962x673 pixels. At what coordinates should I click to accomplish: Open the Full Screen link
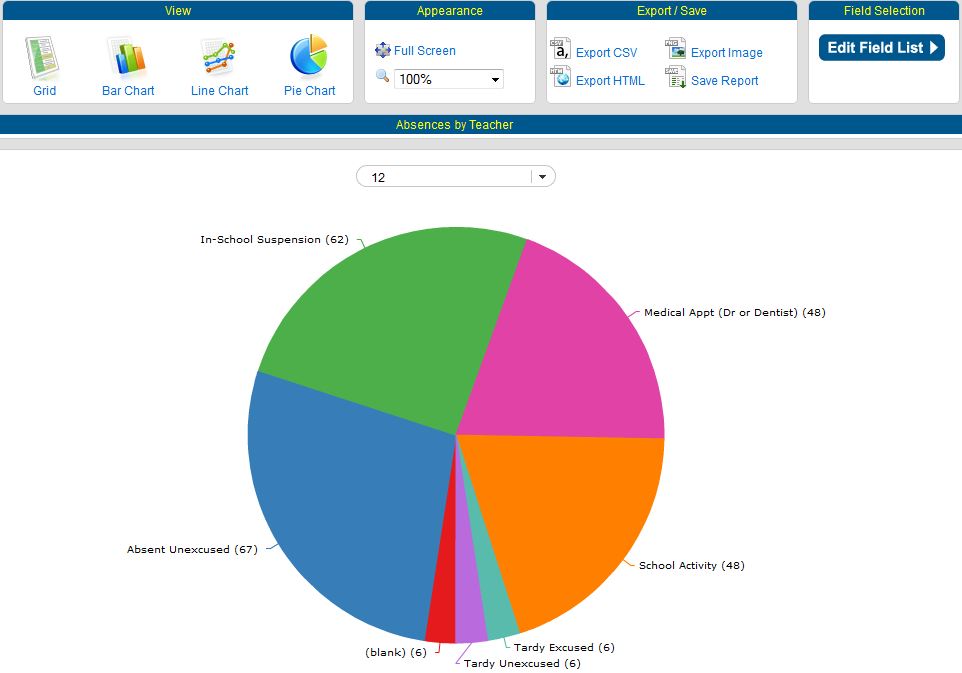tap(424, 51)
